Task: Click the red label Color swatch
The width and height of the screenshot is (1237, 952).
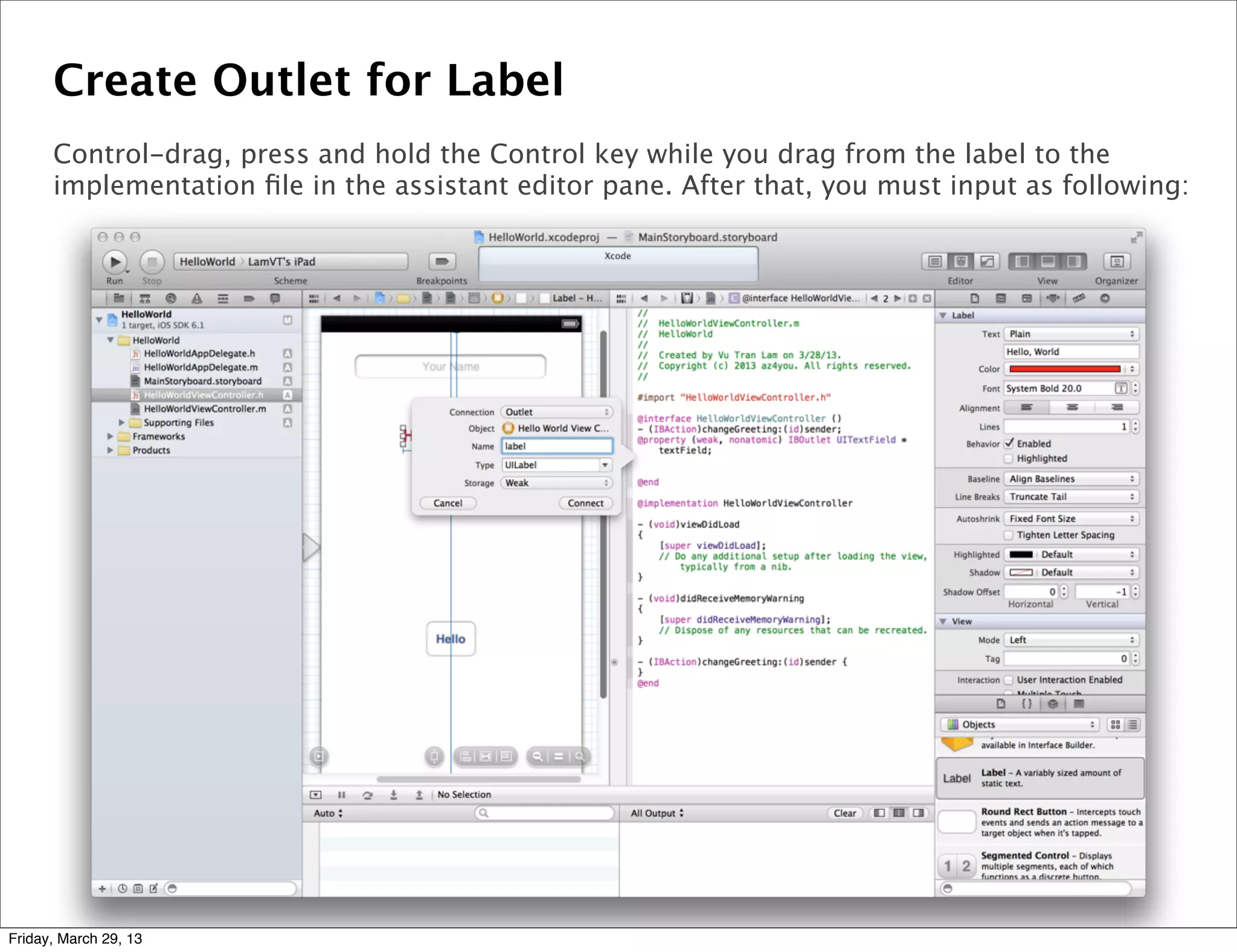Action: coord(1064,369)
